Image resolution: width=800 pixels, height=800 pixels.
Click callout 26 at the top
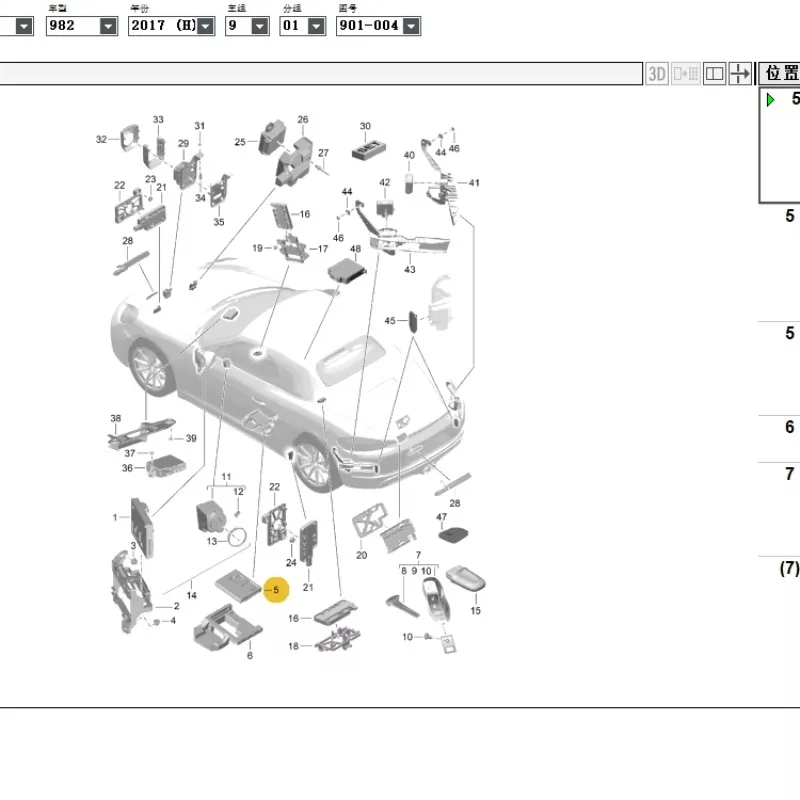(303, 119)
